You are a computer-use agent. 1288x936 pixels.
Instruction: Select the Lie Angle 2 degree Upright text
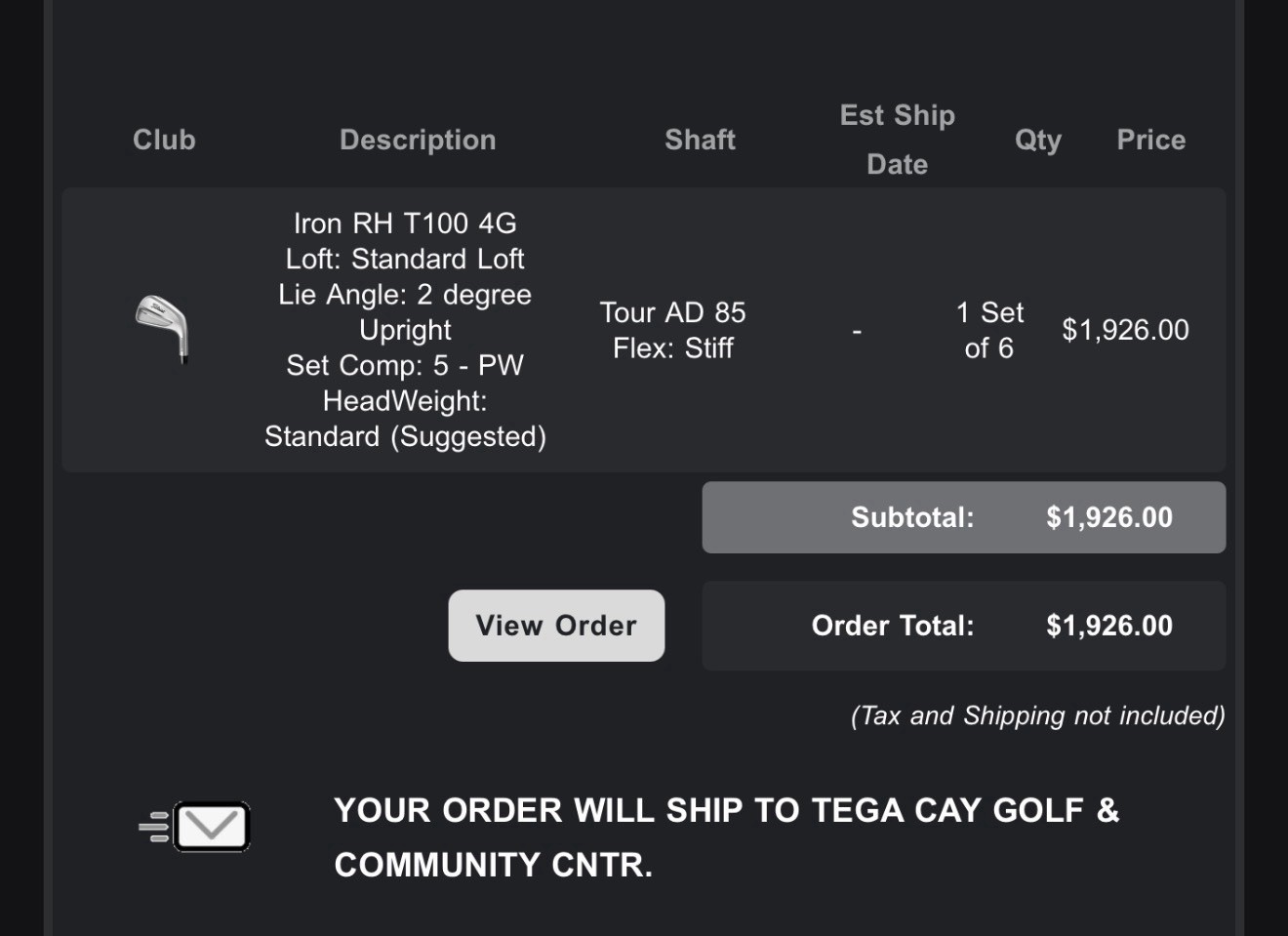coord(405,312)
